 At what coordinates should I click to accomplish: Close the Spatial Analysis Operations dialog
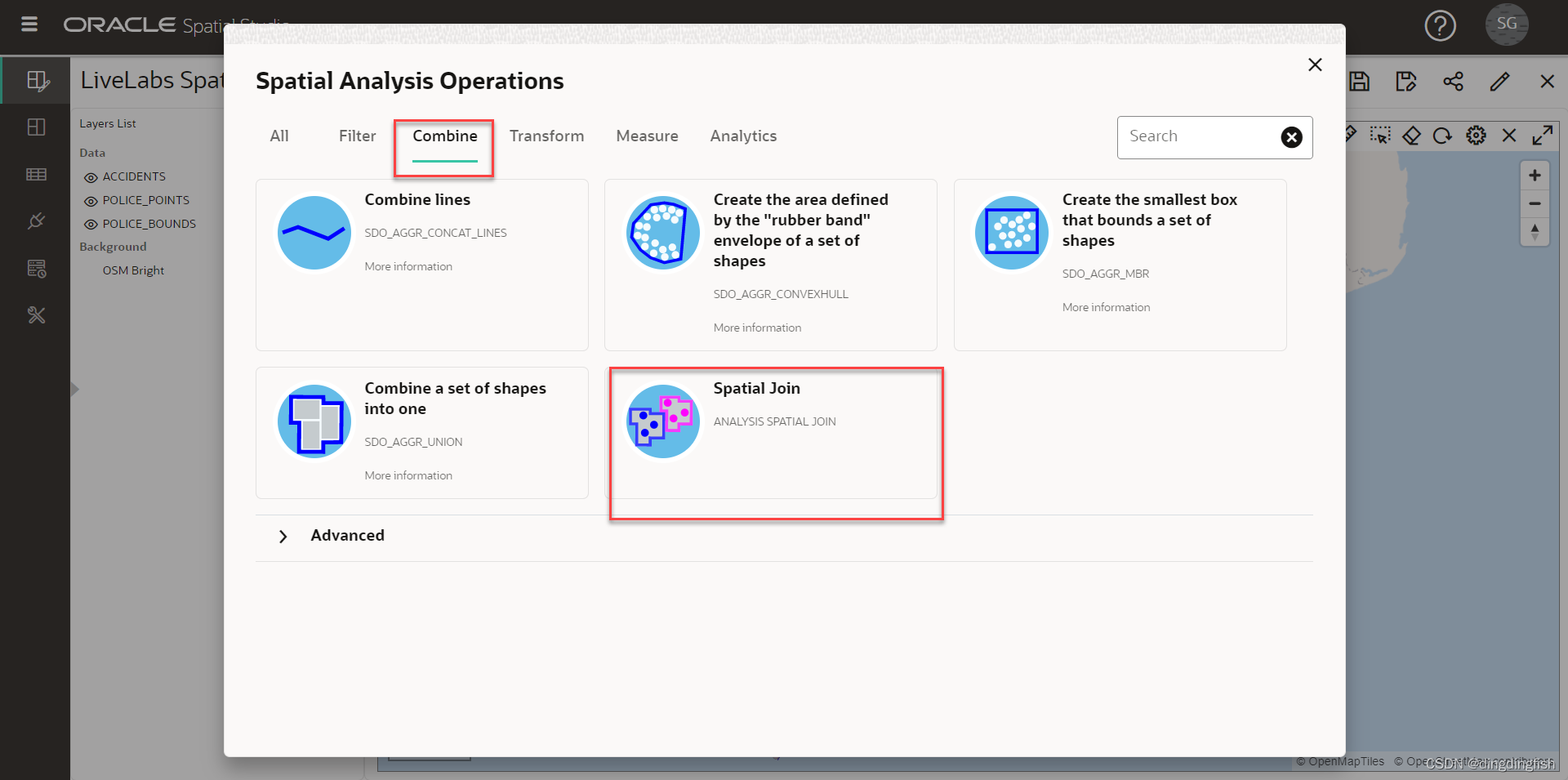(x=1315, y=65)
